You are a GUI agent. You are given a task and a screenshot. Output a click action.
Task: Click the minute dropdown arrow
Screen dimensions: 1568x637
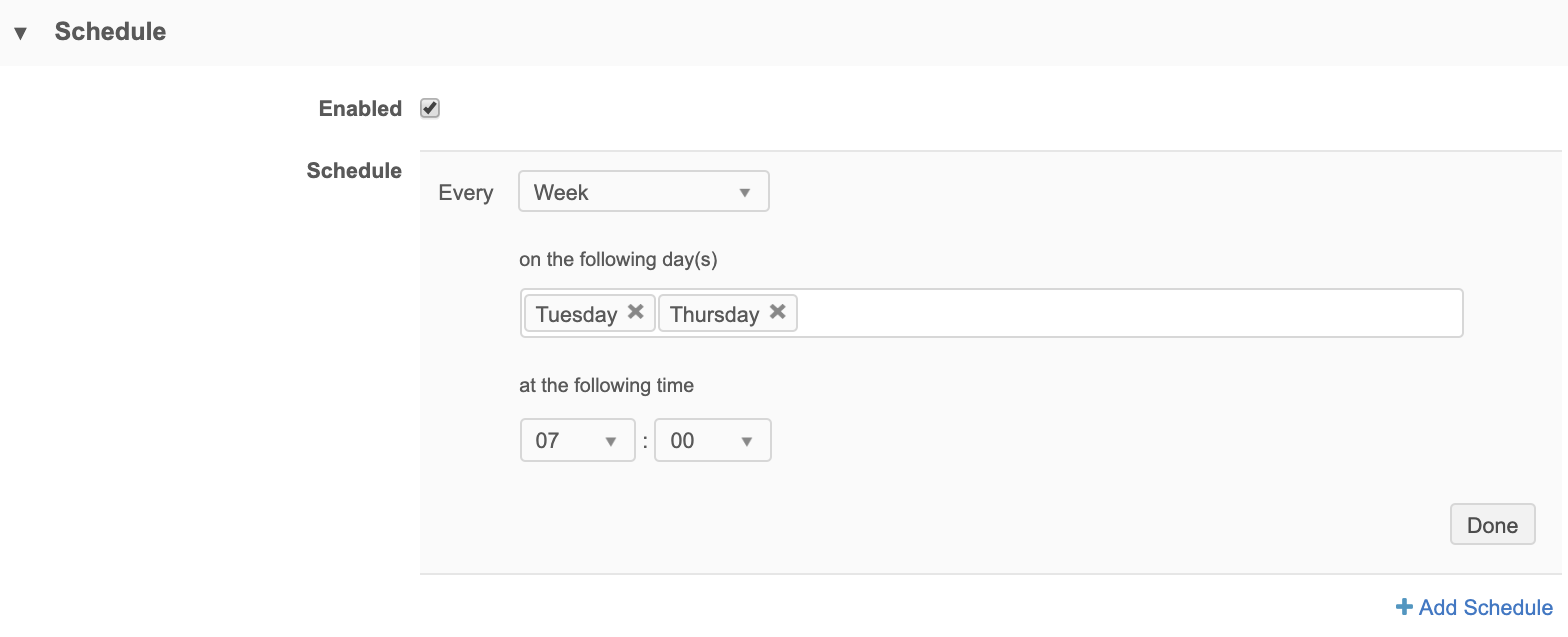pyautogui.click(x=746, y=441)
